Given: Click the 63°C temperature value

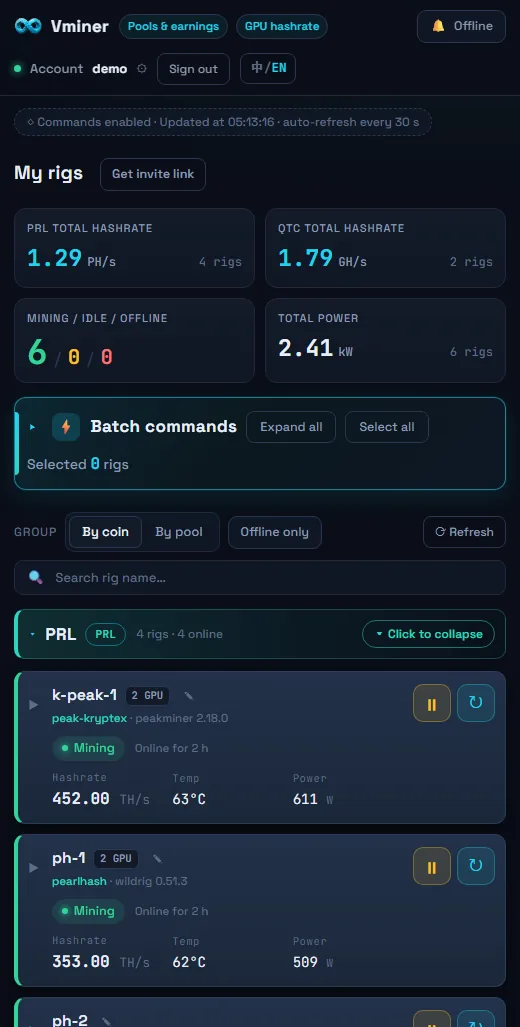Looking at the screenshot, I should pos(189,799).
